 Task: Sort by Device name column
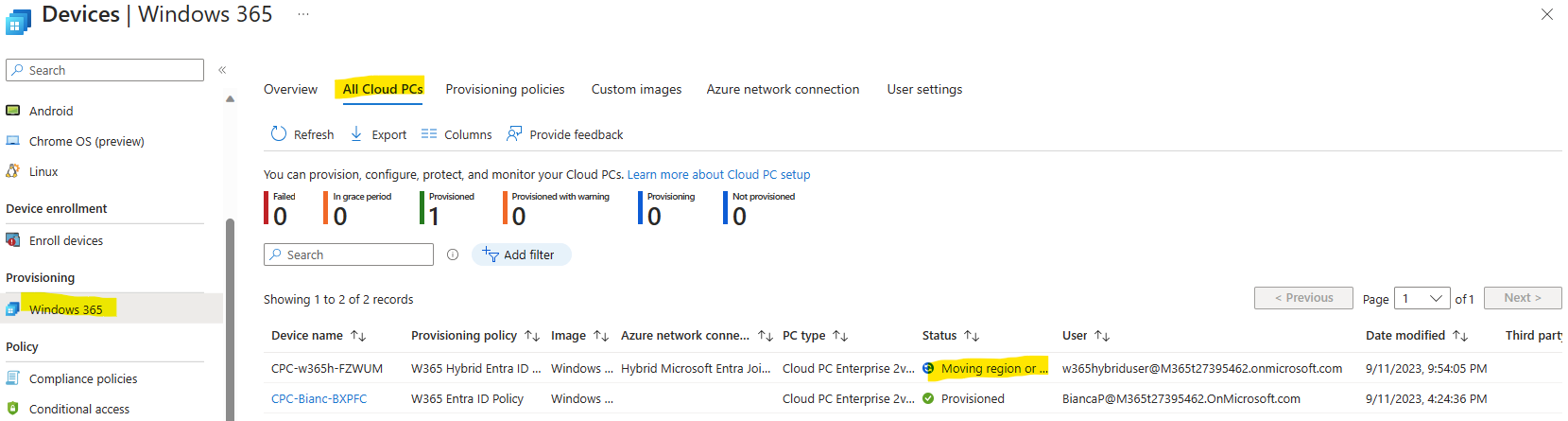[358, 336]
